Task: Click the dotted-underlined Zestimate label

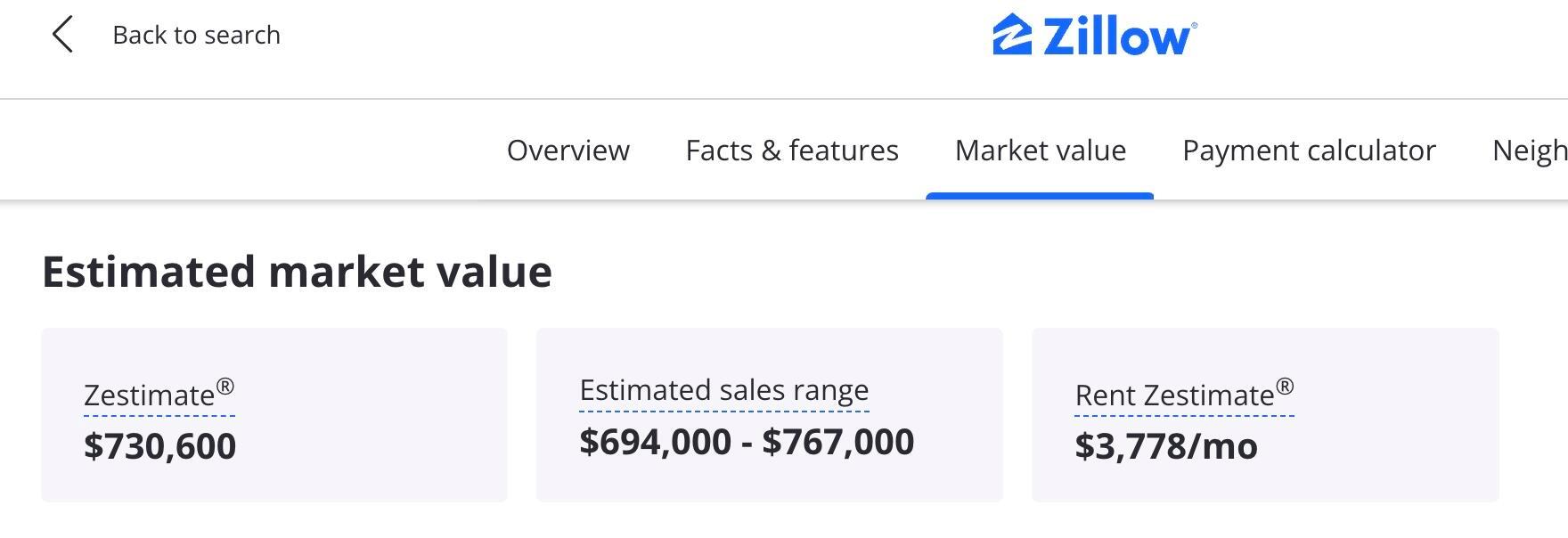Action: (x=149, y=395)
